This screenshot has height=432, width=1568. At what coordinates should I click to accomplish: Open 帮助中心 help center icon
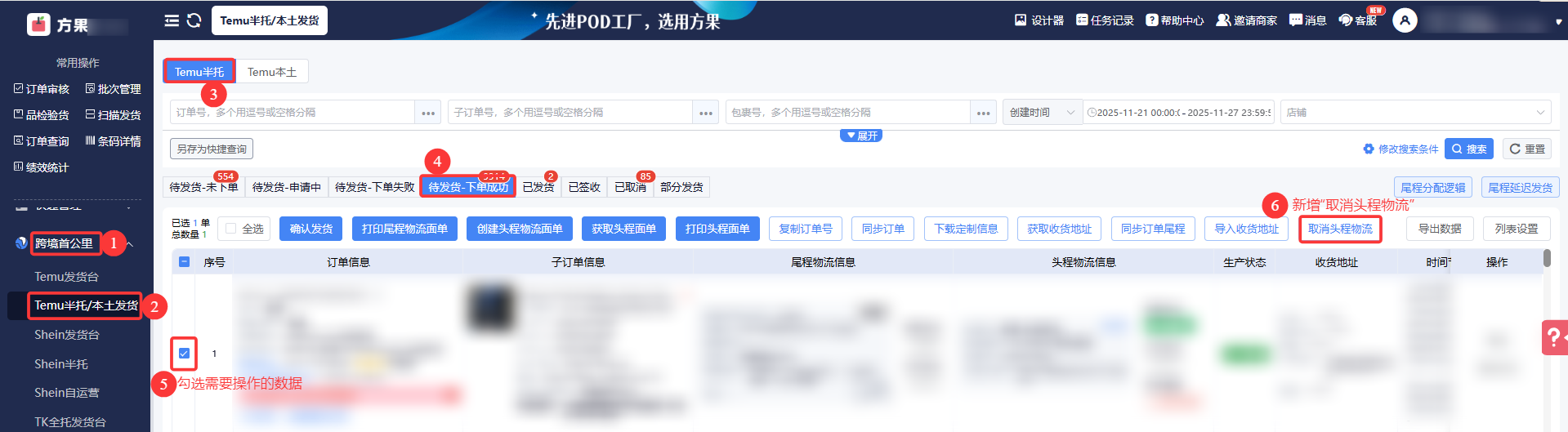1151,20
